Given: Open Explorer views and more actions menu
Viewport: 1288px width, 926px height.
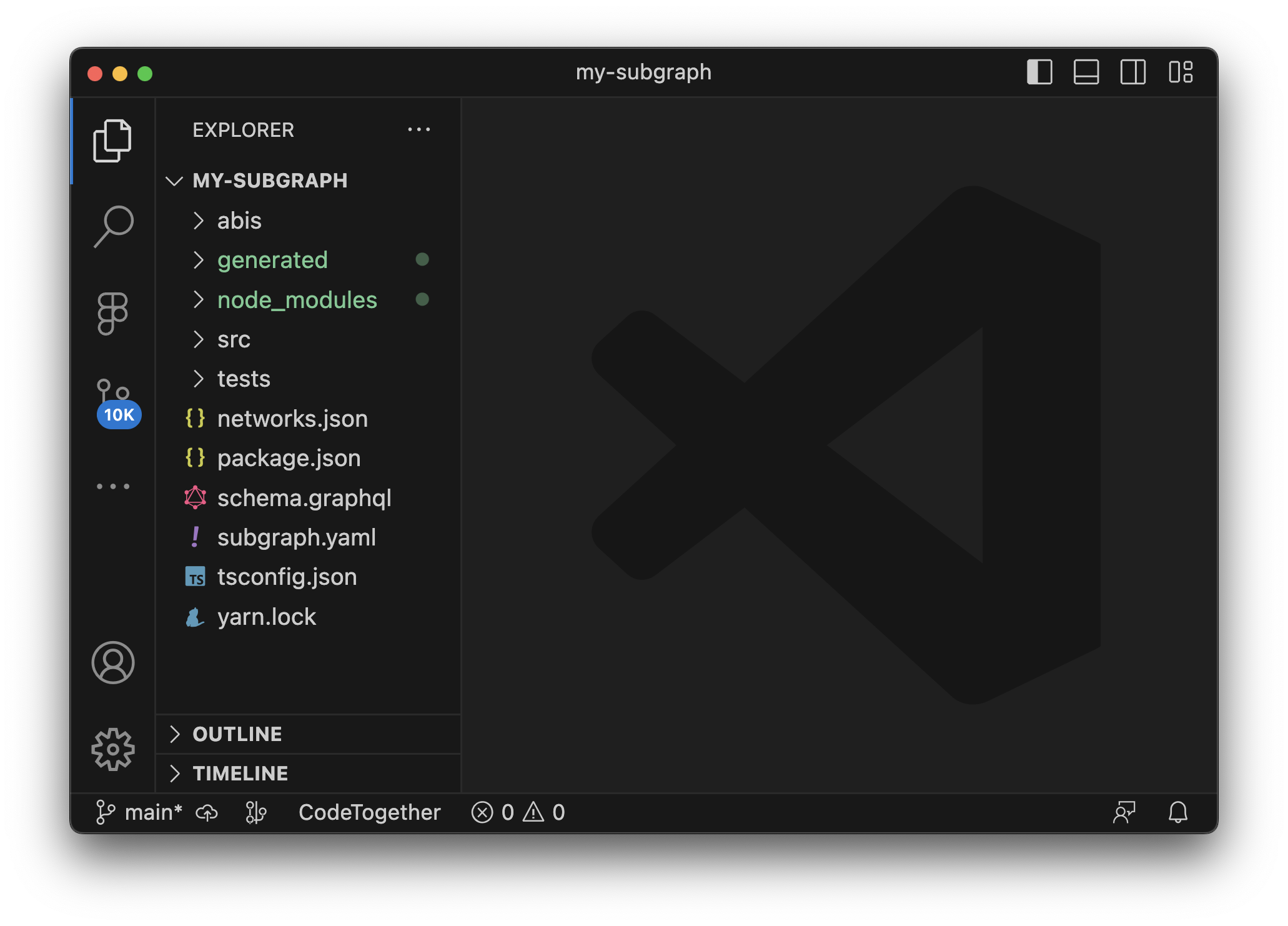Looking at the screenshot, I should pyautogui.click(x=419, y=130).
